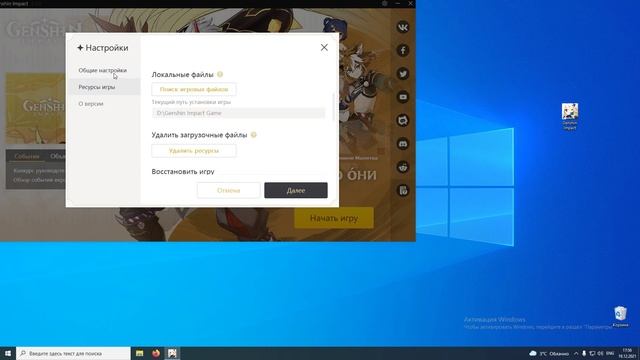Click the taskbar search box
The image size is (640, 360).
tap(73, 353)
